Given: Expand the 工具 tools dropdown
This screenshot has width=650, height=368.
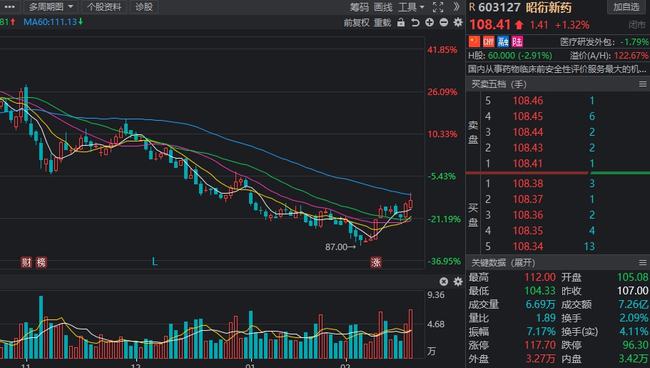Looking at the screenshot, I should pyautogui.click(x=411, y=7).
